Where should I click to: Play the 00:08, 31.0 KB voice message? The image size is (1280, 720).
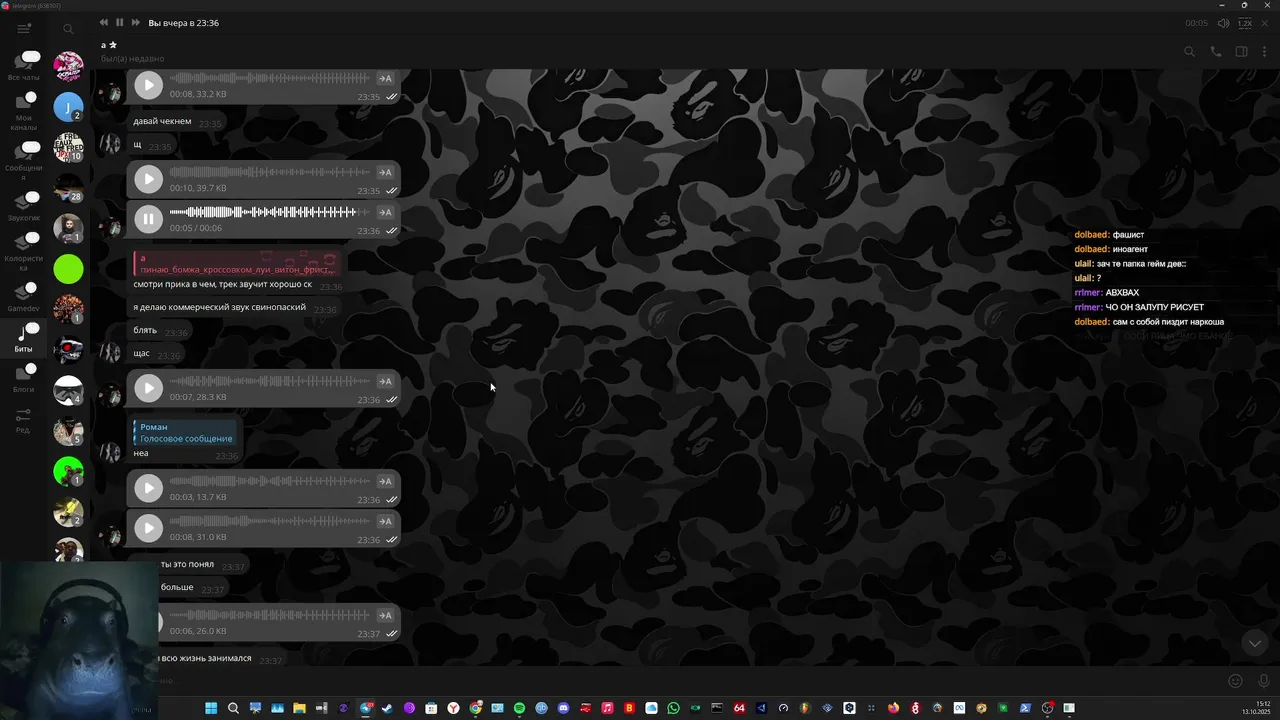coord(148,528)
